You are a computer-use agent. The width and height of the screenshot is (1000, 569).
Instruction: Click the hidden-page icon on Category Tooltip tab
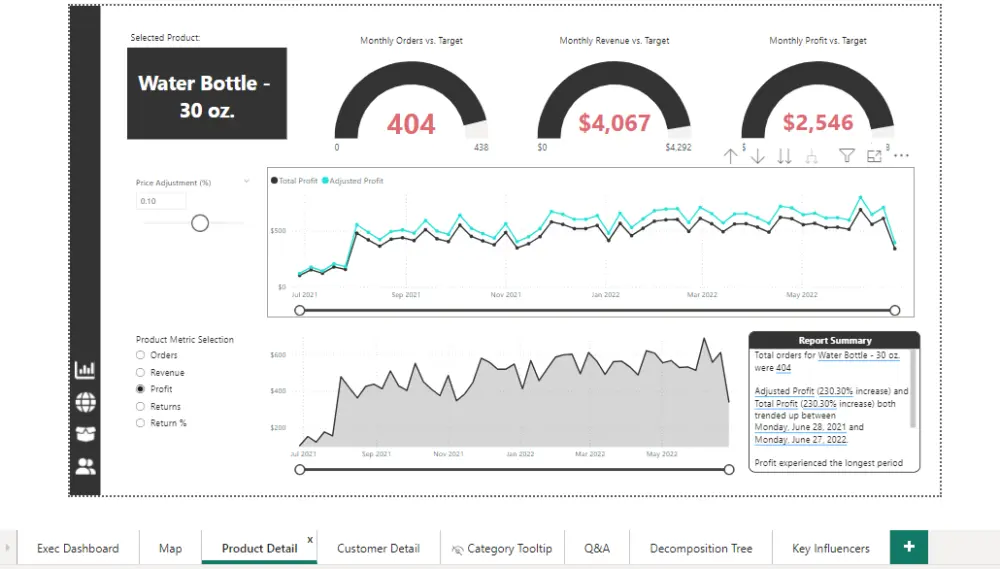tap(457, 549)
